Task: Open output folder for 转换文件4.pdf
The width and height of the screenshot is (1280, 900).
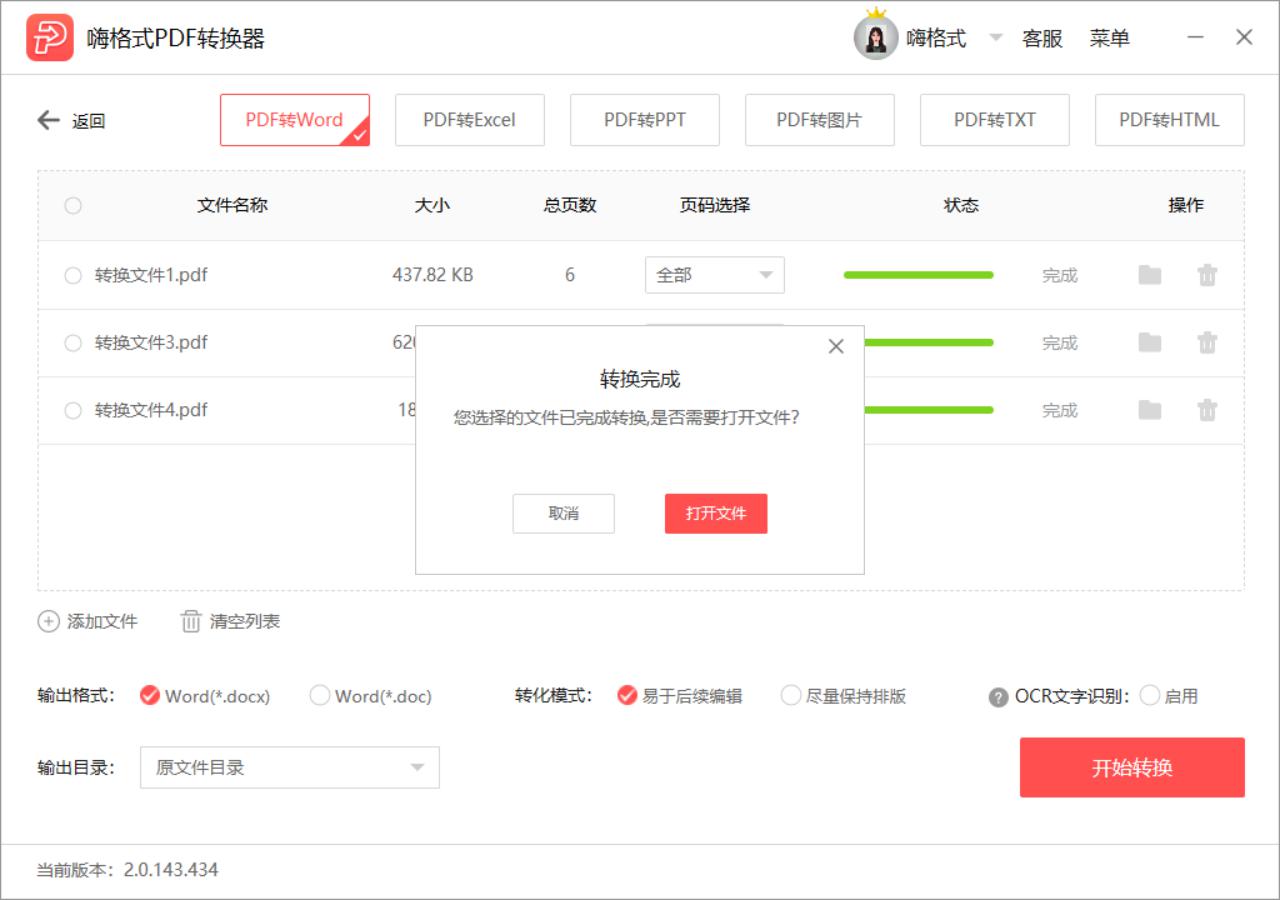Action: [x=1148, y=410]
